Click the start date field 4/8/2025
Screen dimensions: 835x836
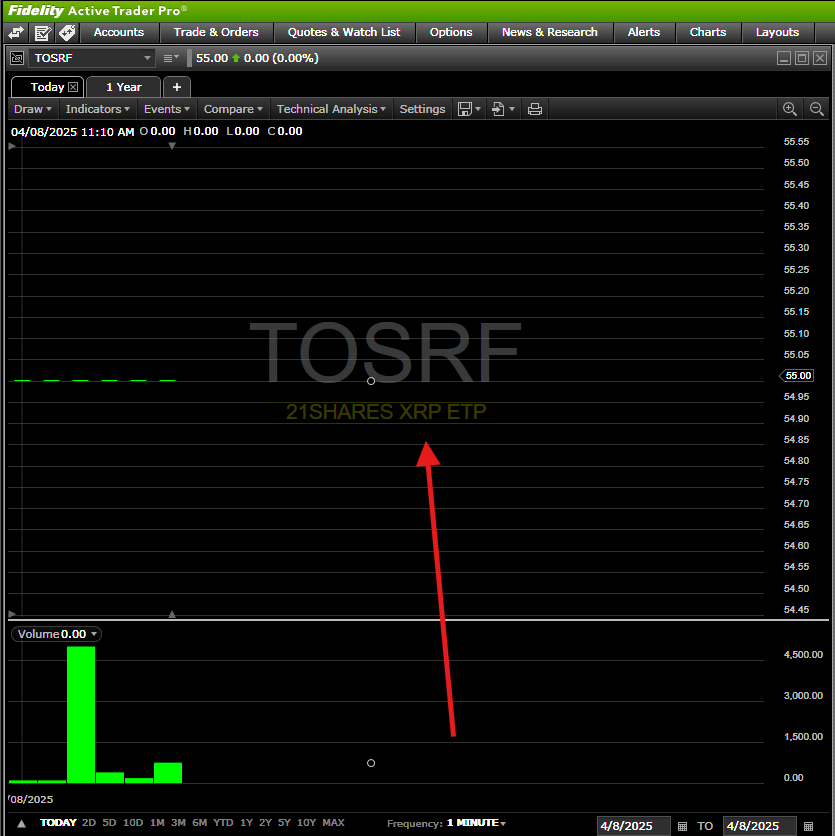pos(633,826)
